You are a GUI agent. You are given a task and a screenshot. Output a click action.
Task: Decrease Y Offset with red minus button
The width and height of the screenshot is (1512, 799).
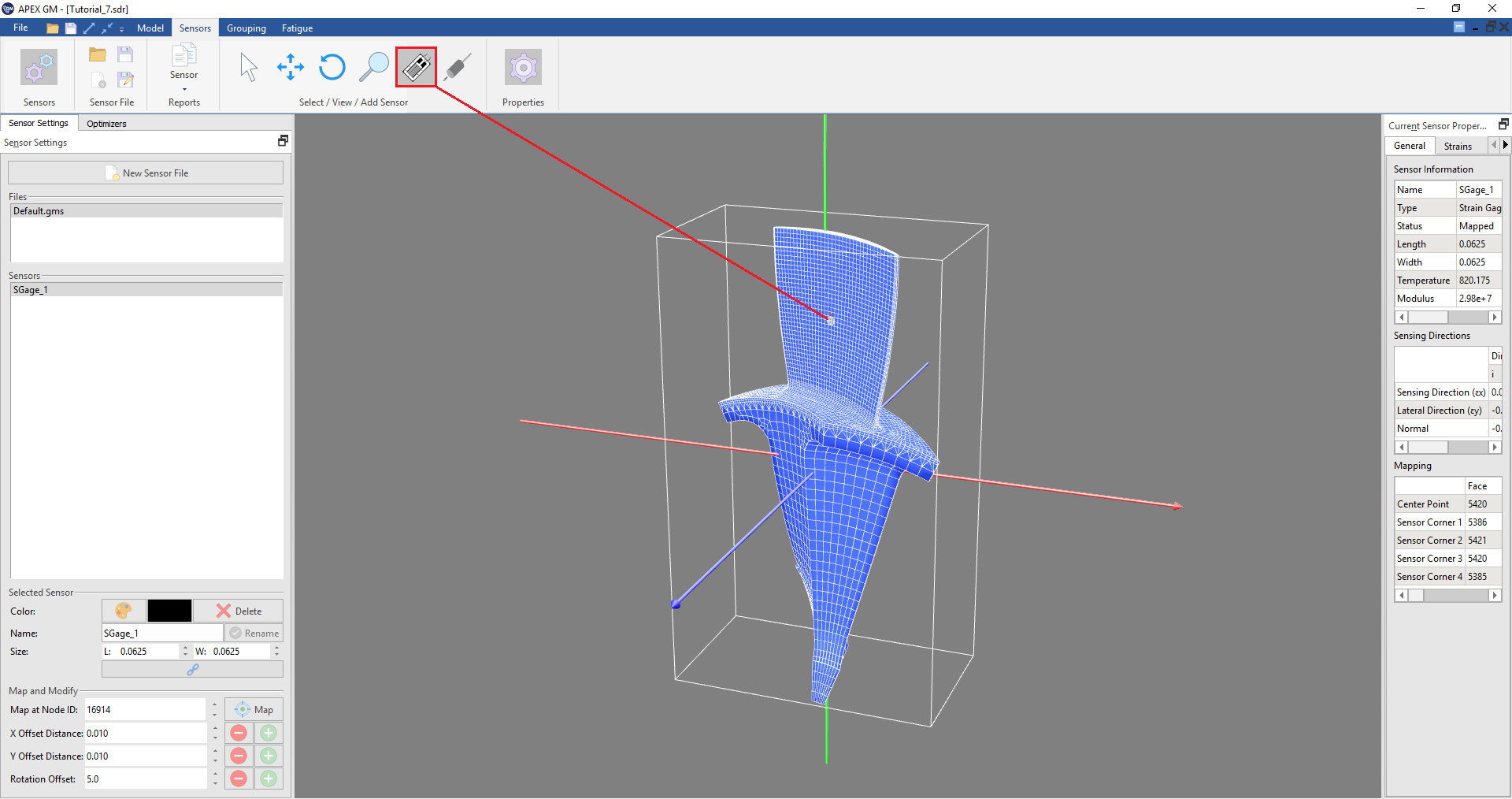239,756
